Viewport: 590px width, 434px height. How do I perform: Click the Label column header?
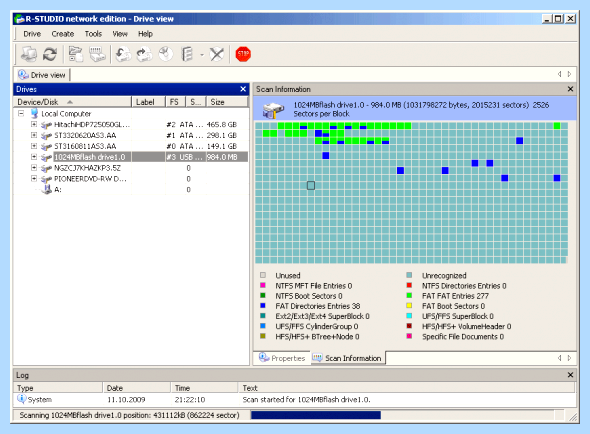pos(148,102)
